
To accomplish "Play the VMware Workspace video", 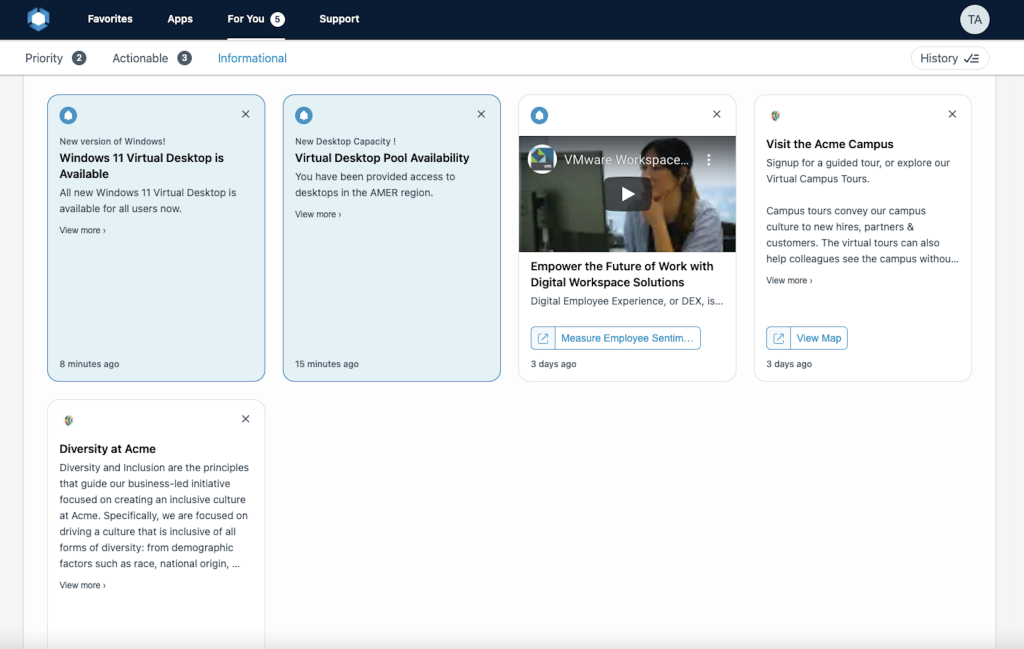I will click(627, 194).
